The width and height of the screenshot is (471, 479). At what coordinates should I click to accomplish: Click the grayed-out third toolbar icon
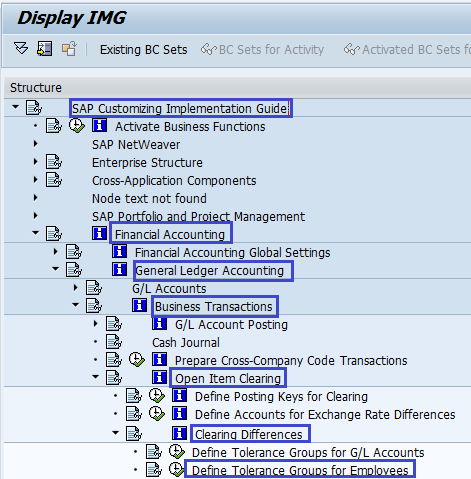coord(69,49)
